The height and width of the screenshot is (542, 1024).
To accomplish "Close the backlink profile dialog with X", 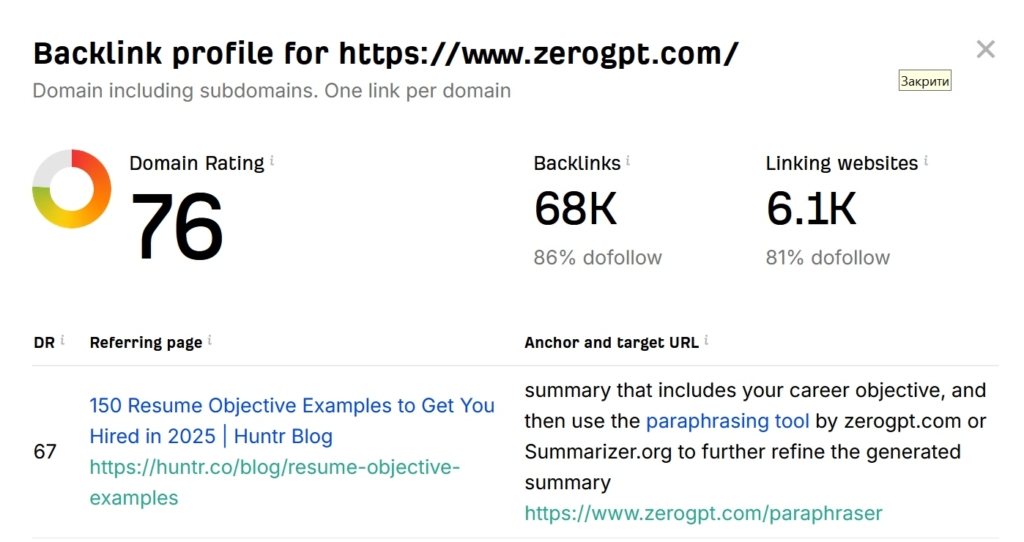I will pyautogui.click(x=985, y=49).
